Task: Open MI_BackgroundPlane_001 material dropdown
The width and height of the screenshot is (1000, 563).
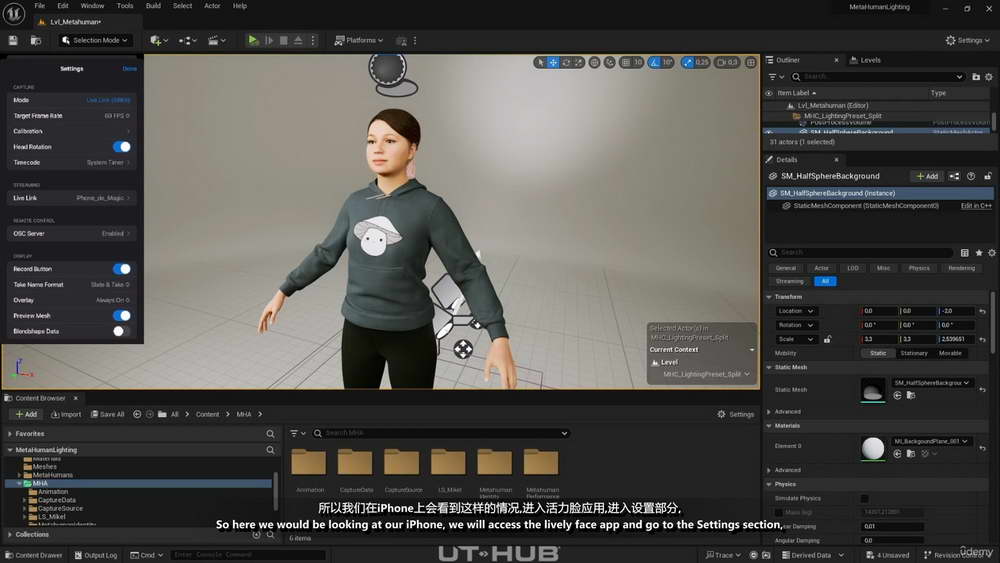Action: (x=932, y=441)
